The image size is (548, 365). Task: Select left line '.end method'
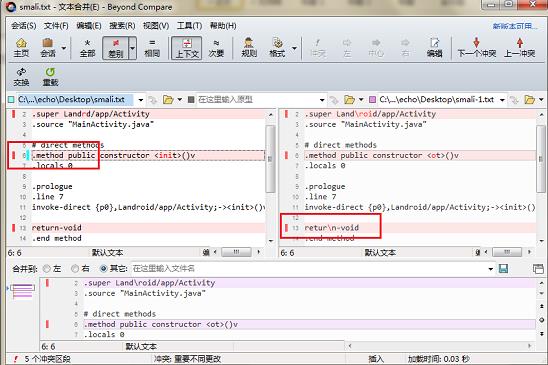[x=57, y=238]
